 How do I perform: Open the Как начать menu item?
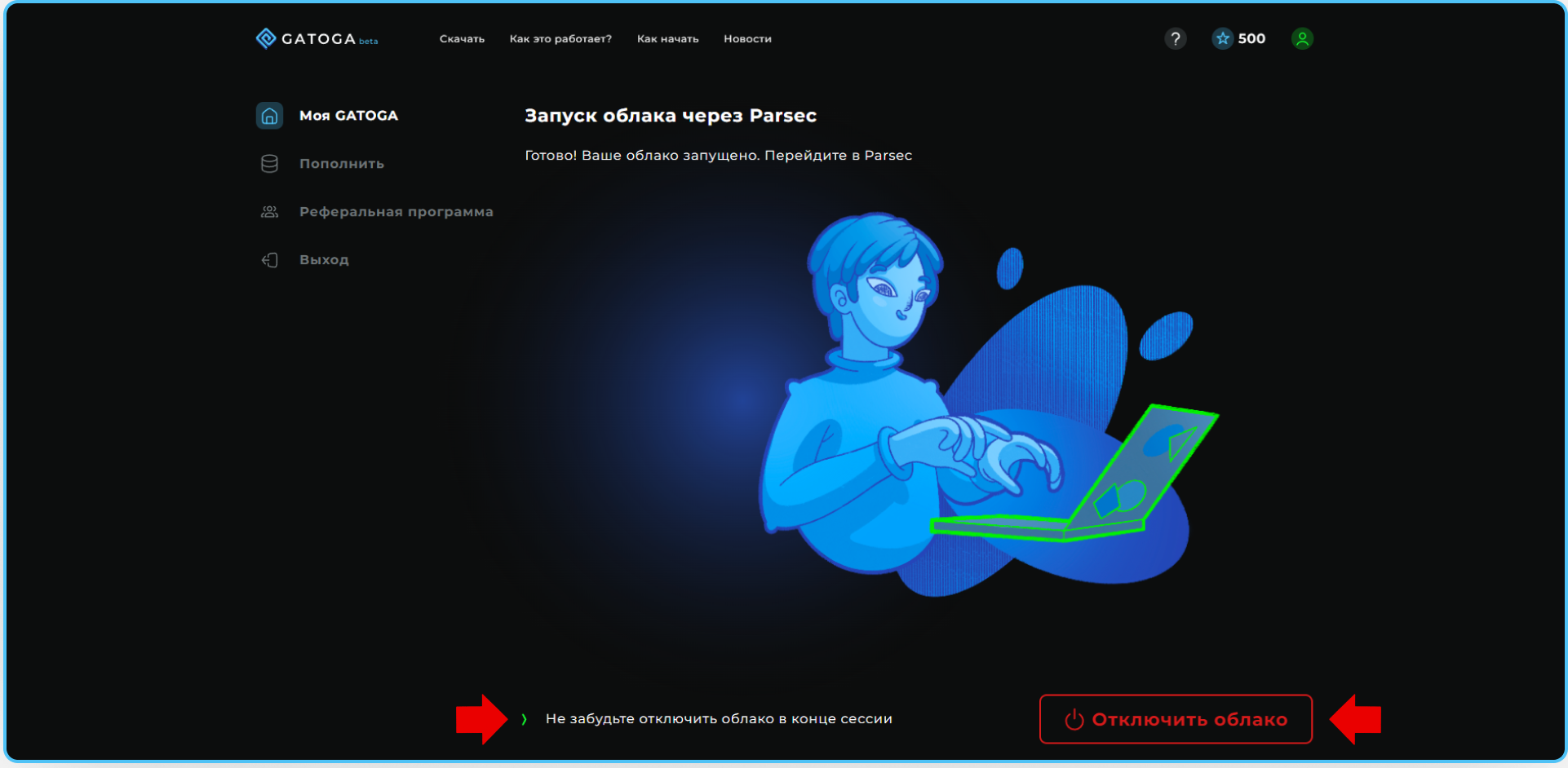click(667, 39)
